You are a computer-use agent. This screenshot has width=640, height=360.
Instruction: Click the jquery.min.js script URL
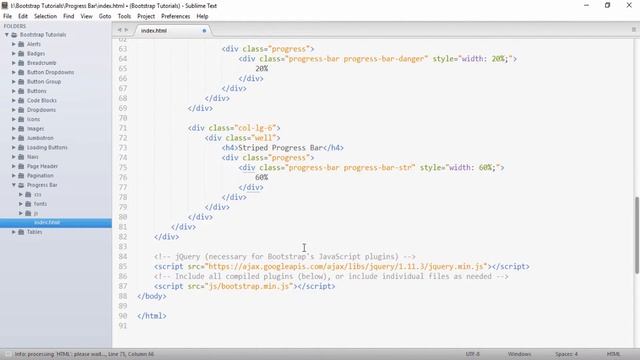pos(347,267)
